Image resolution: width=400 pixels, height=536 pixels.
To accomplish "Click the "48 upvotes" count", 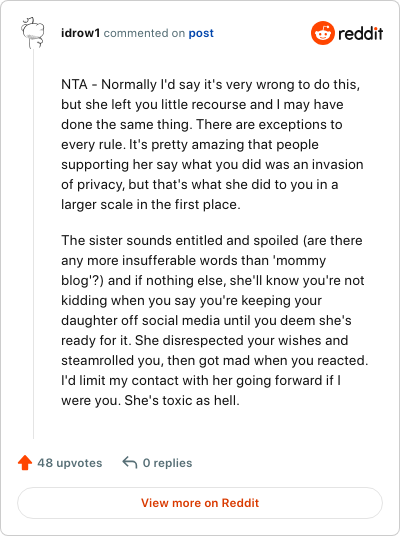I will 70,463.
